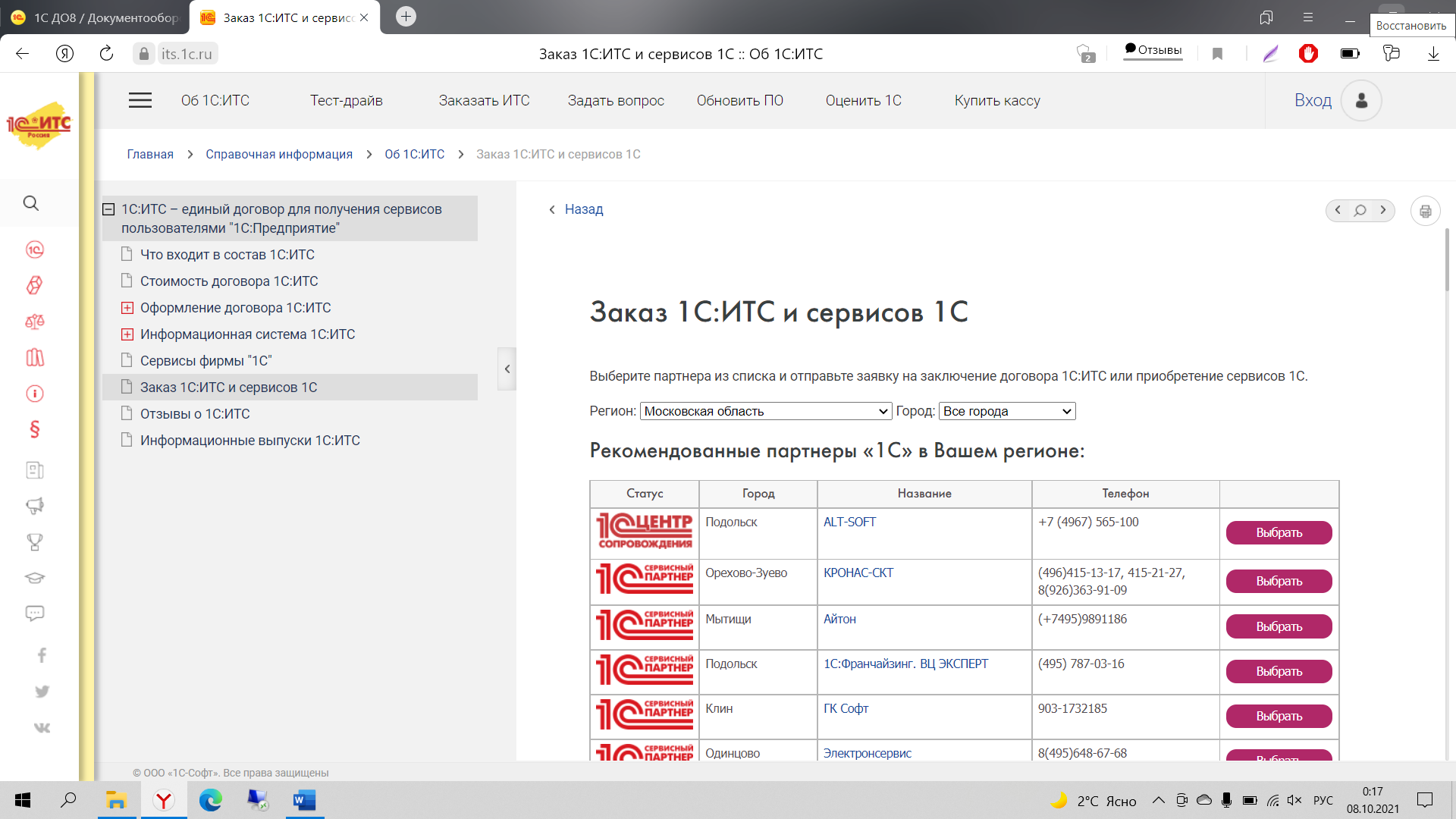The image size is (1456, 819).
Task: Click the paragraph § icon in sidebar
Action: tap(35, 429)
